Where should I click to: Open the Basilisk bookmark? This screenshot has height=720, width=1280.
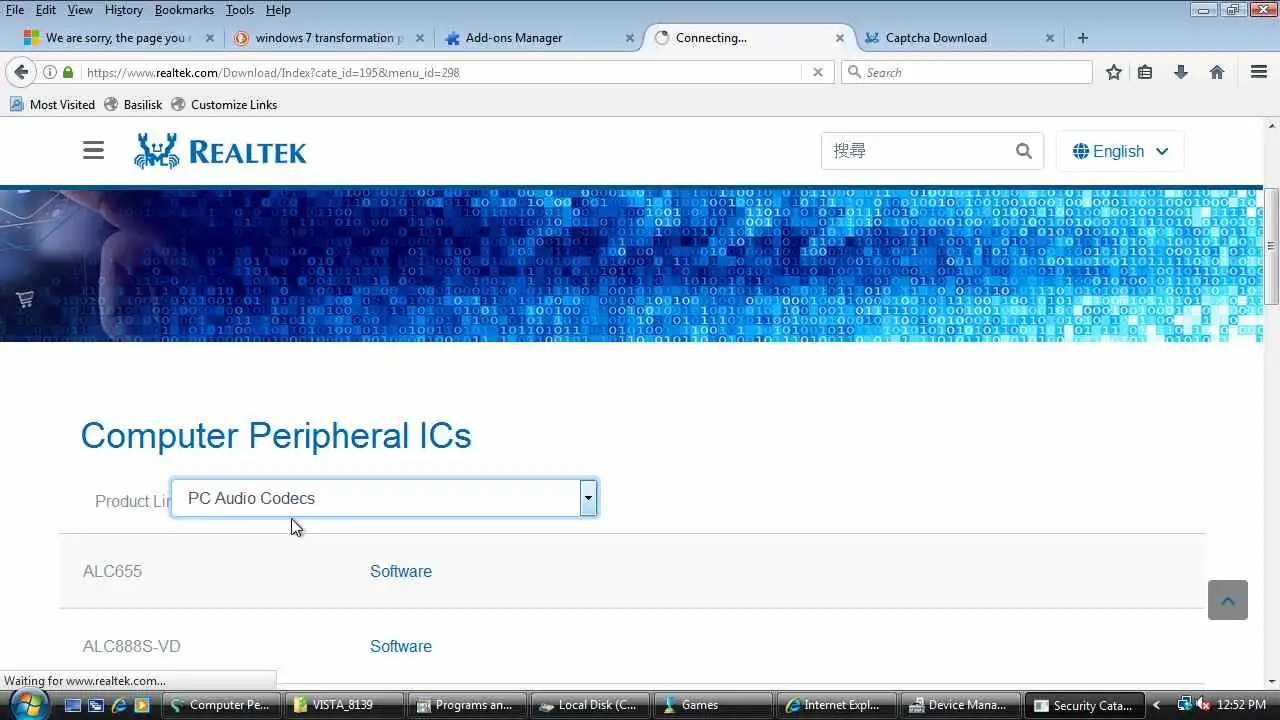click(133, 104)
